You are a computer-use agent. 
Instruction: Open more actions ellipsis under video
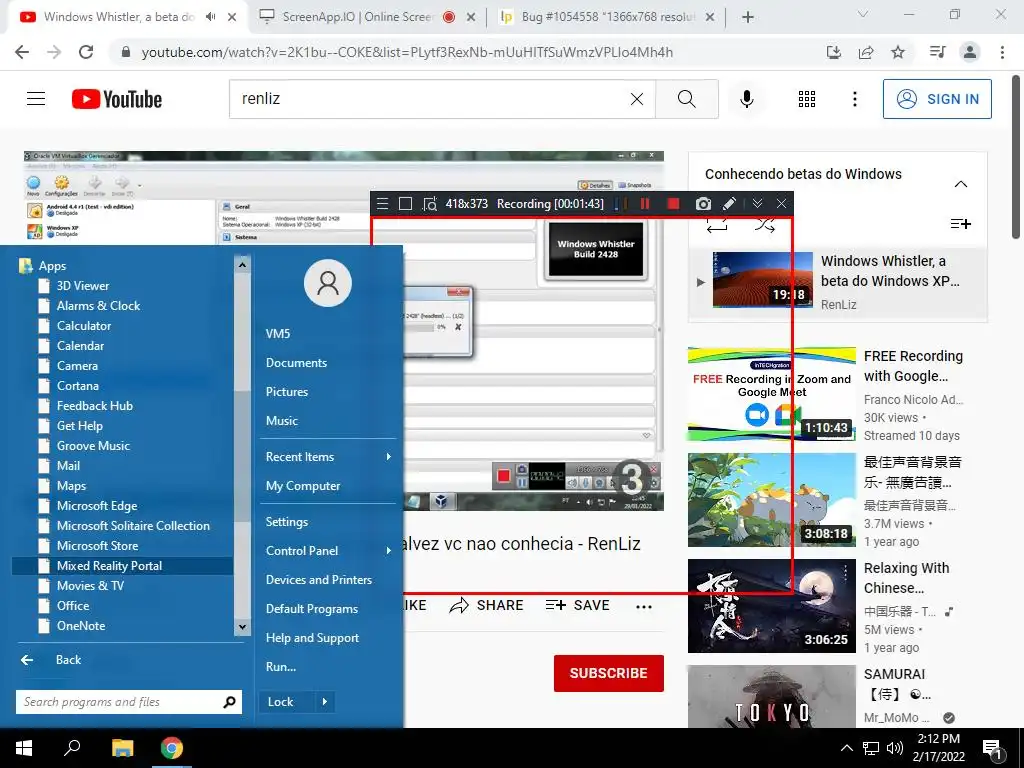tap(644, 606)
